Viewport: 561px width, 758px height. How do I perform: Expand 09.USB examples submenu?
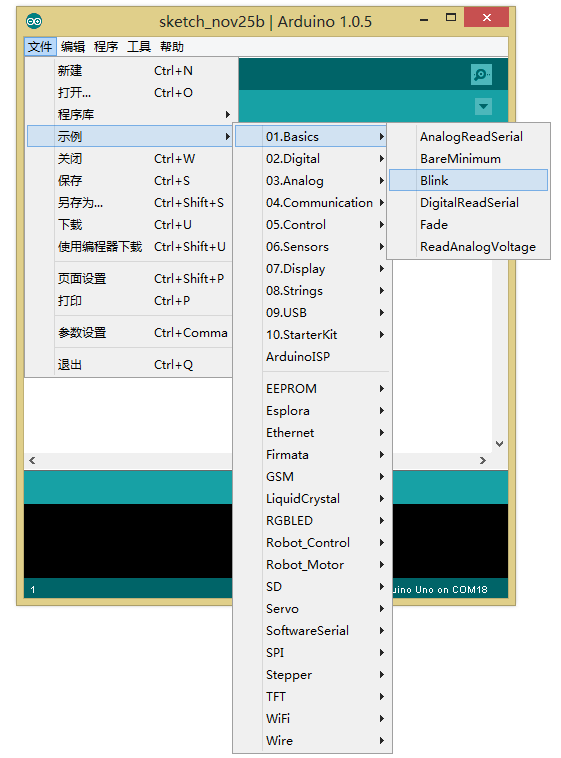tap(311, 312)
